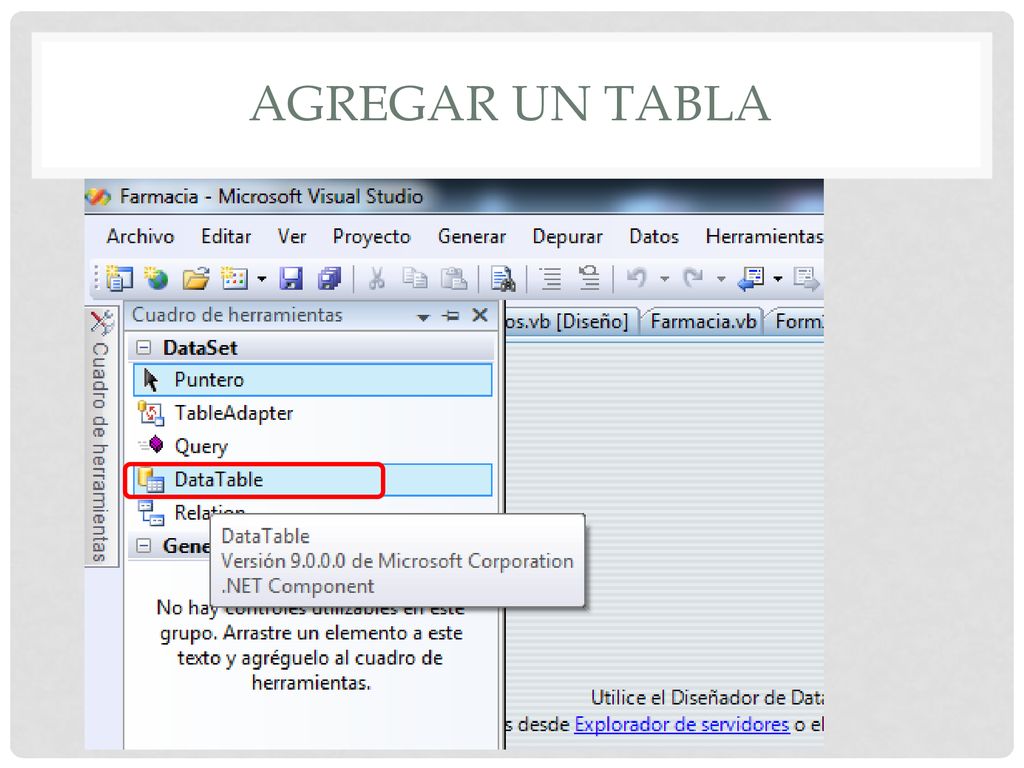This screenshot has width=1024, height=768.
Task: Click the Visual Studio title bar icon
Action: (x=99, y=197)
